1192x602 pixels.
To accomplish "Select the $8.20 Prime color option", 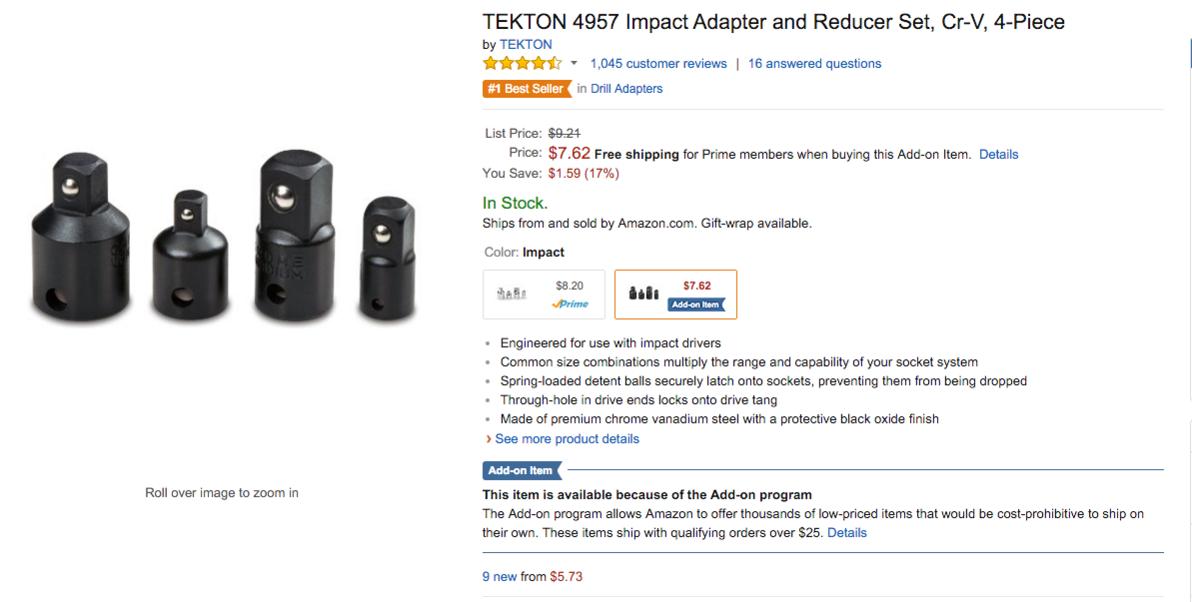I will (544, 294).
